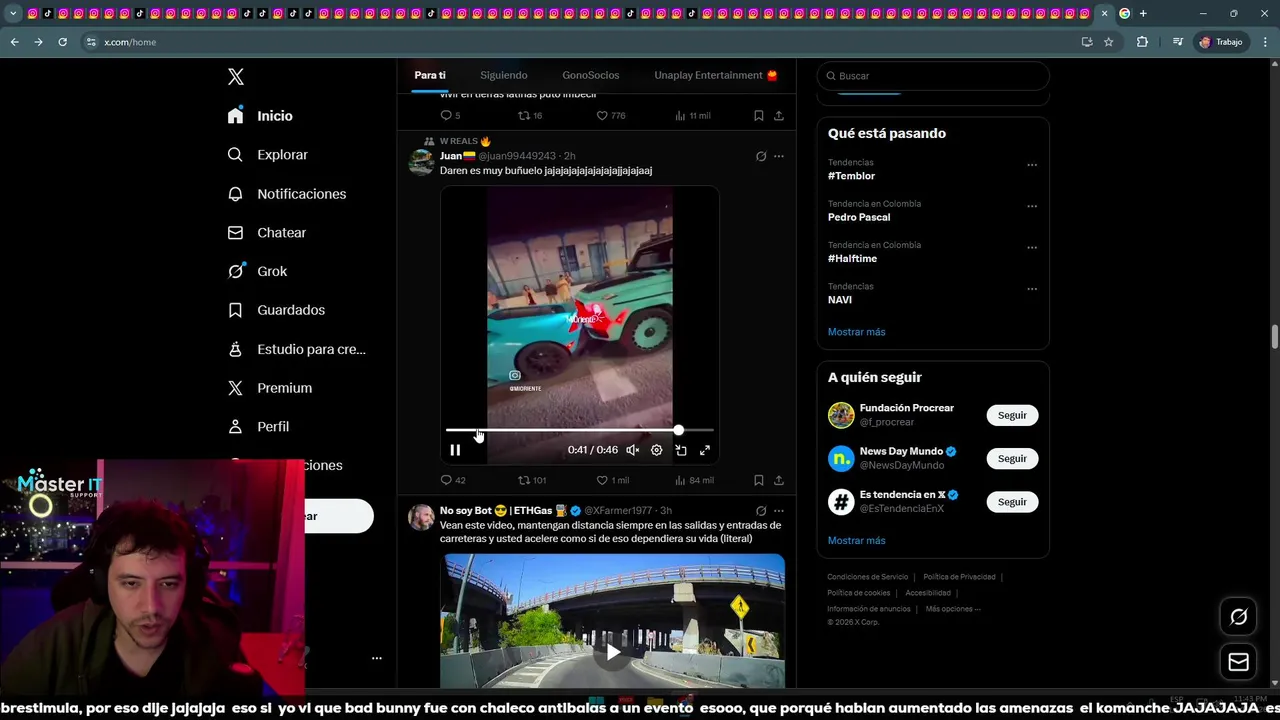Switch to the Unaplay Entertainment tab
Viewport: 1280px width, 720px height.
click(716, 75)
